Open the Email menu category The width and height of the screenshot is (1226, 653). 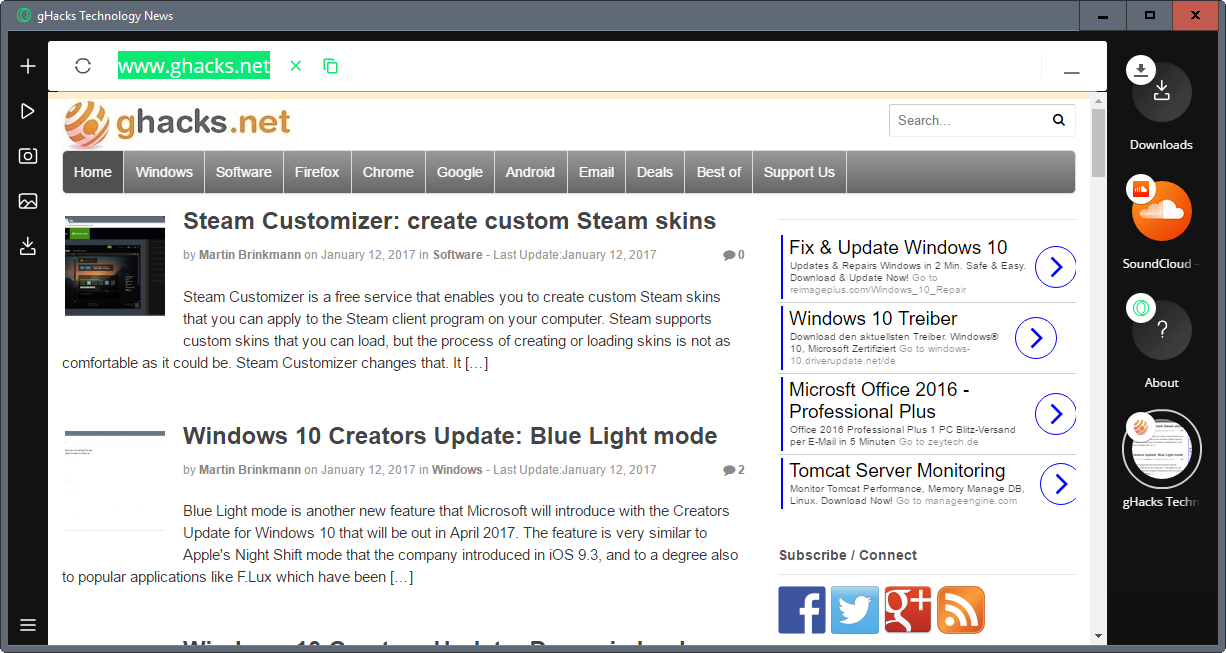click(596, 172)
